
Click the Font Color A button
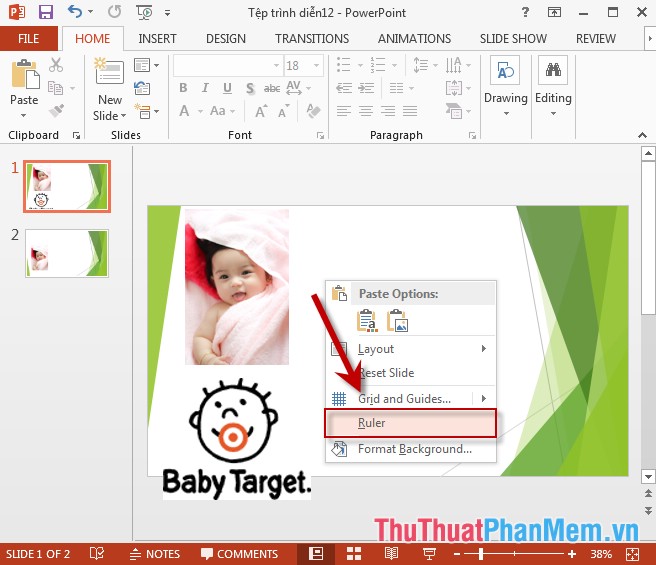[x=184, y=111]
